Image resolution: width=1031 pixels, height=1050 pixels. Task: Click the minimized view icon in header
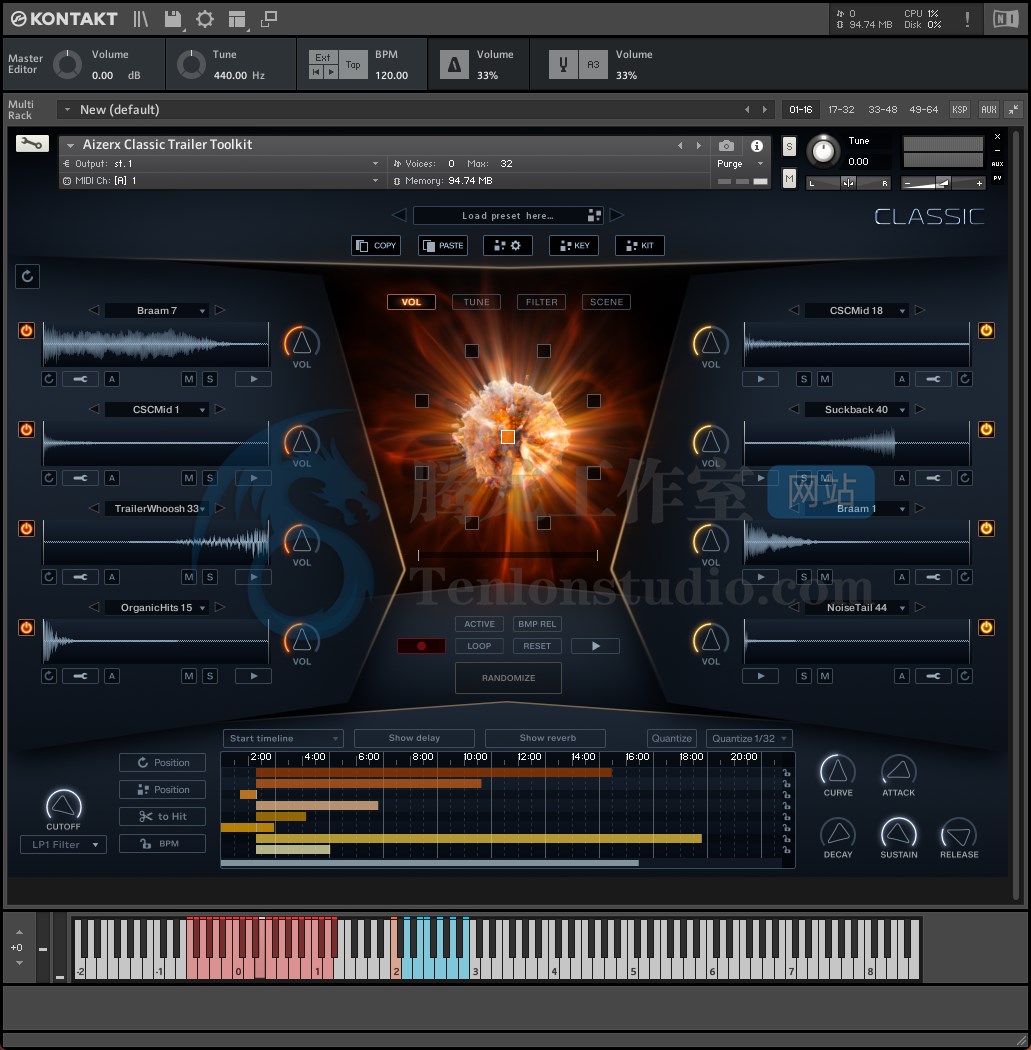tap(269, 19)
